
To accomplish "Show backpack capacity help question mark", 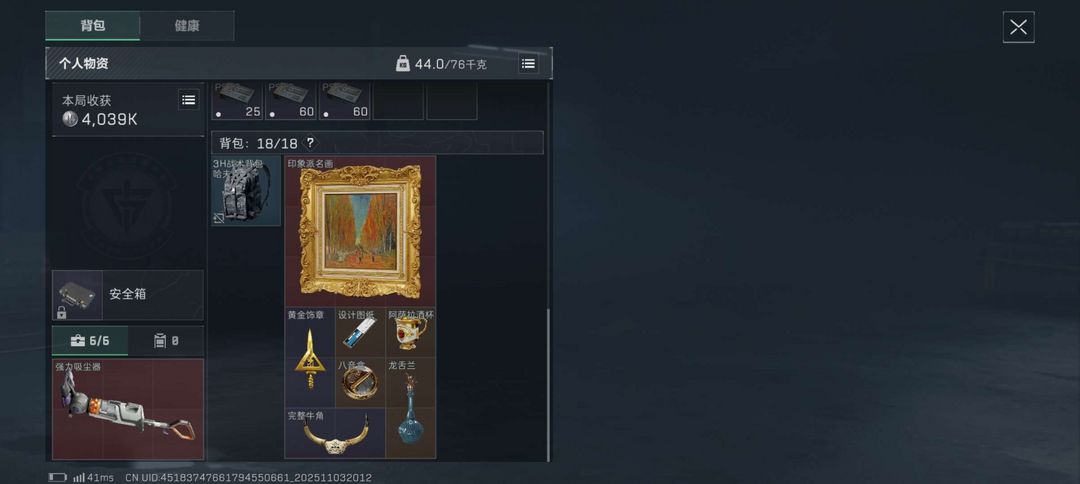I will click(311, 143).
